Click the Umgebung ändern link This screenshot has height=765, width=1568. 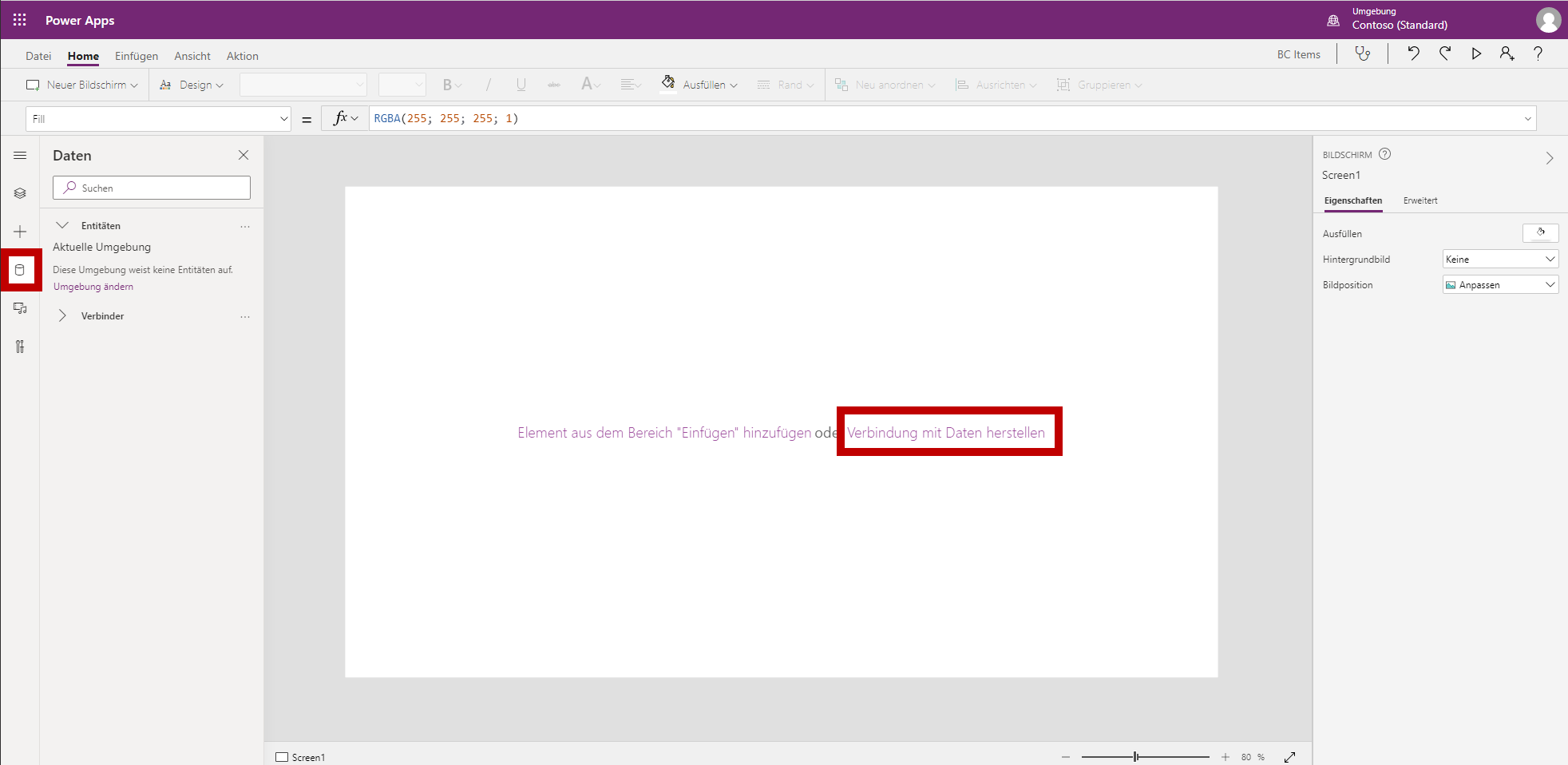(x=93, y=287)
